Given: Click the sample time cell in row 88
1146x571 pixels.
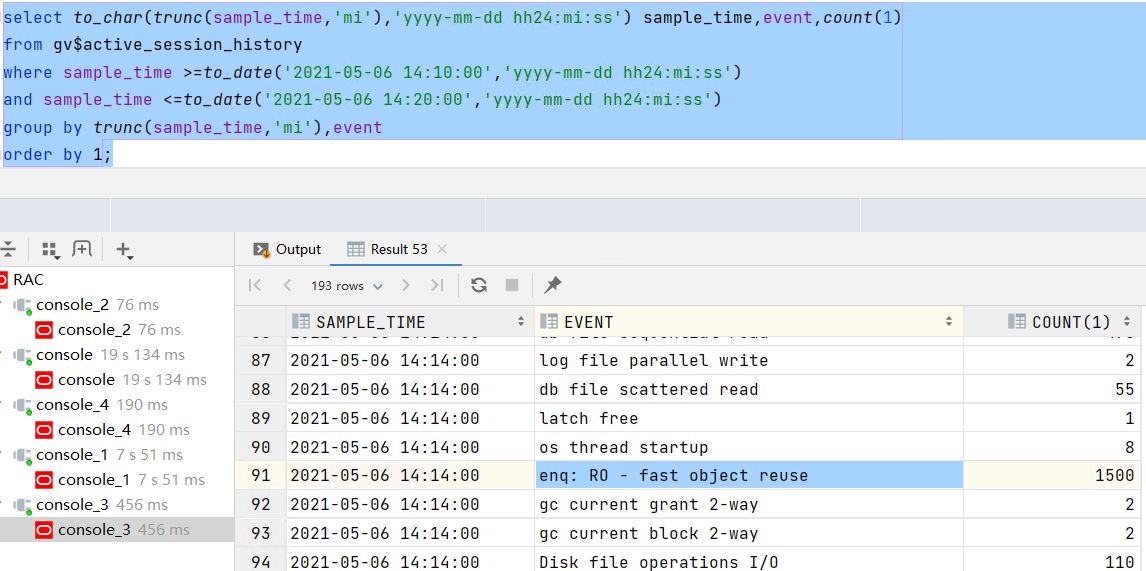Looking at the screenshot, I should tap(410, 390).
